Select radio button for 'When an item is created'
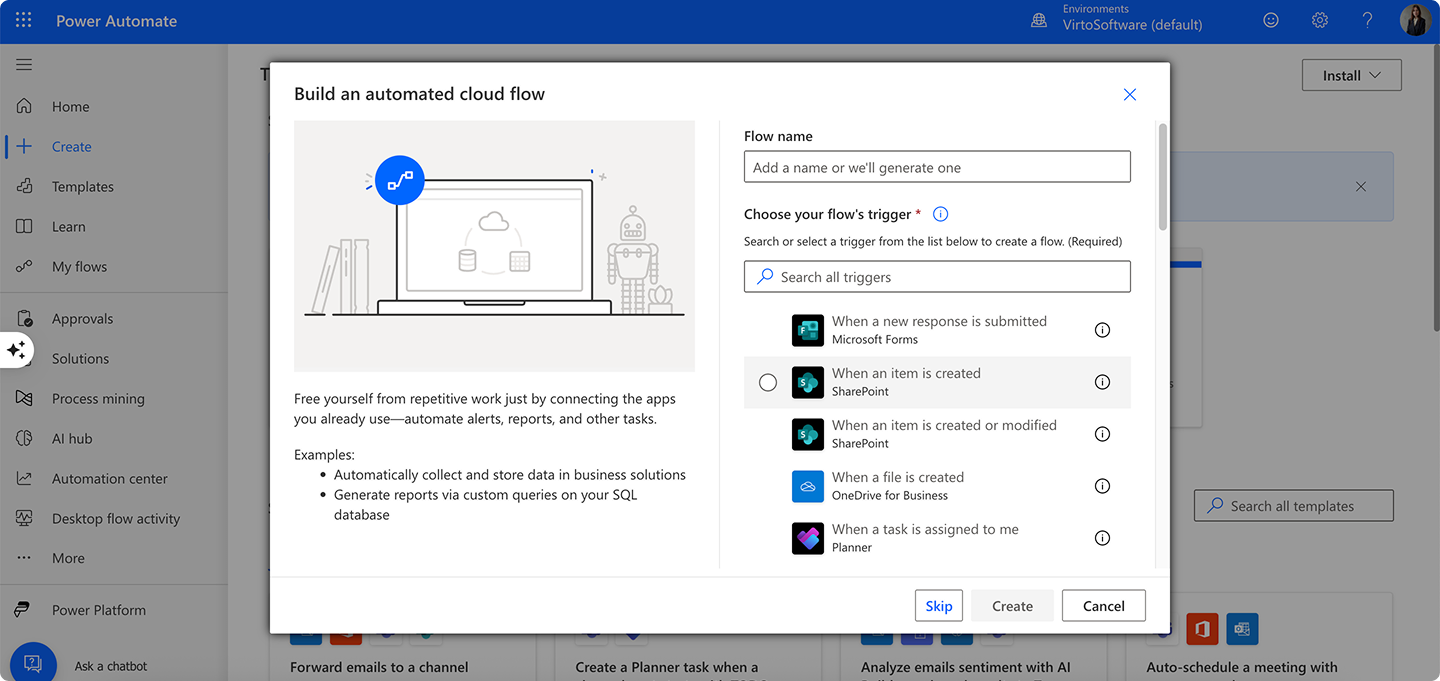 click(767, 382)
